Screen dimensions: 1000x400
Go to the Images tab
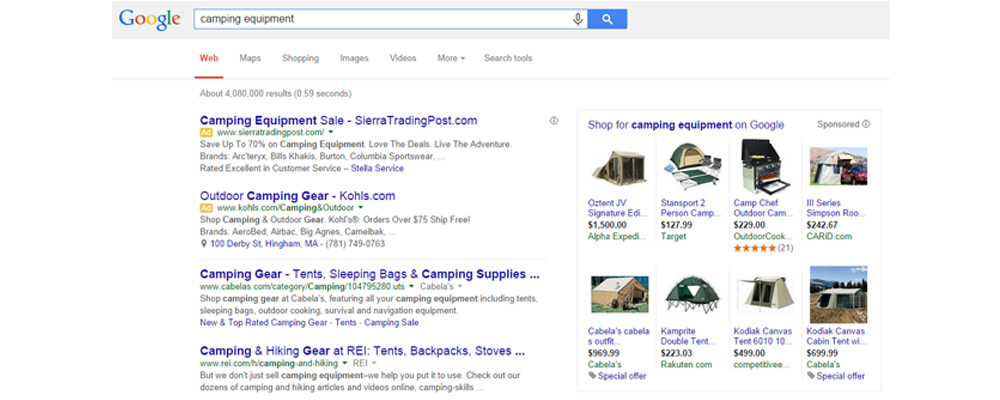point(354,58)
